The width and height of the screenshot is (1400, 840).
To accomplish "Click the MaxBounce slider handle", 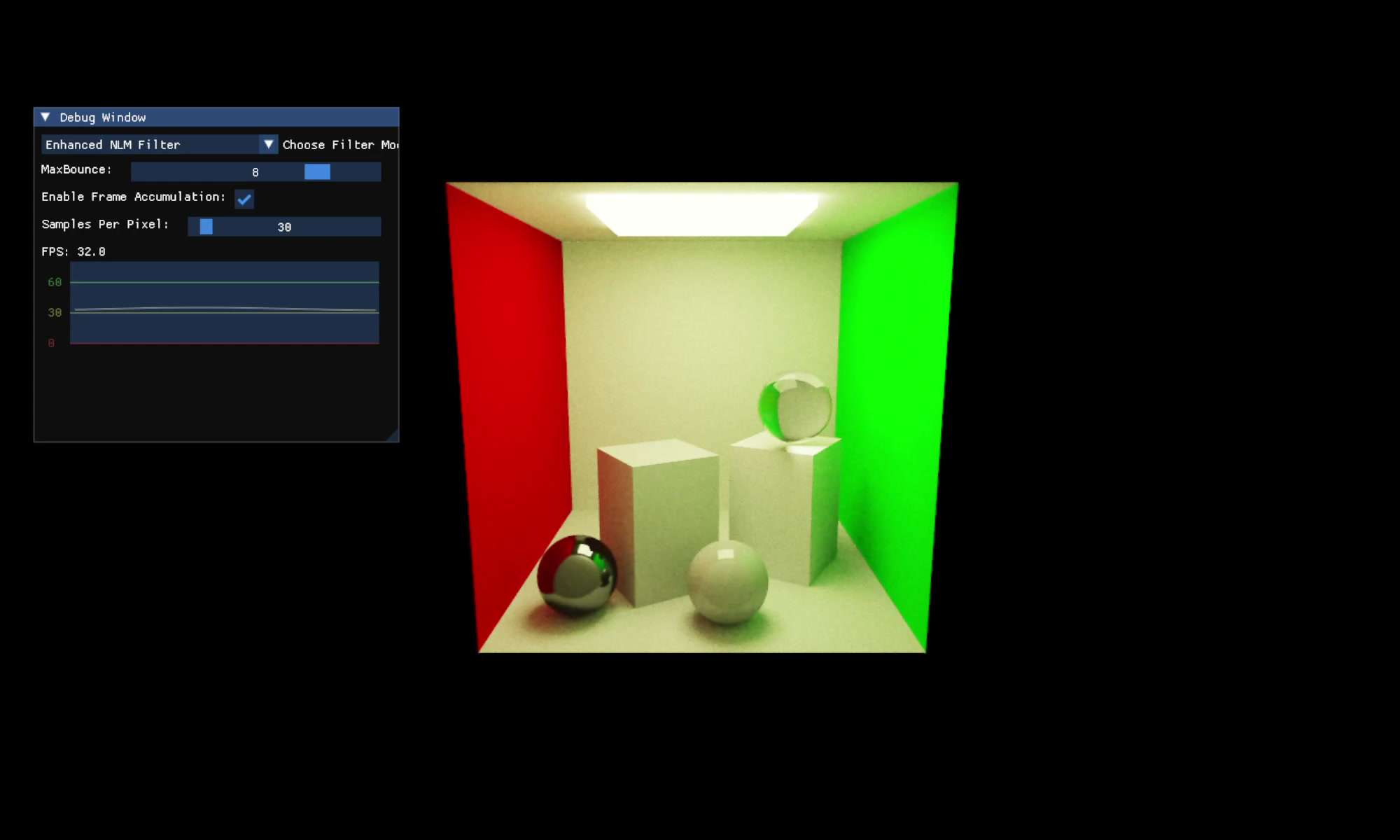I will pyautogui.click(x=317, y=171).
